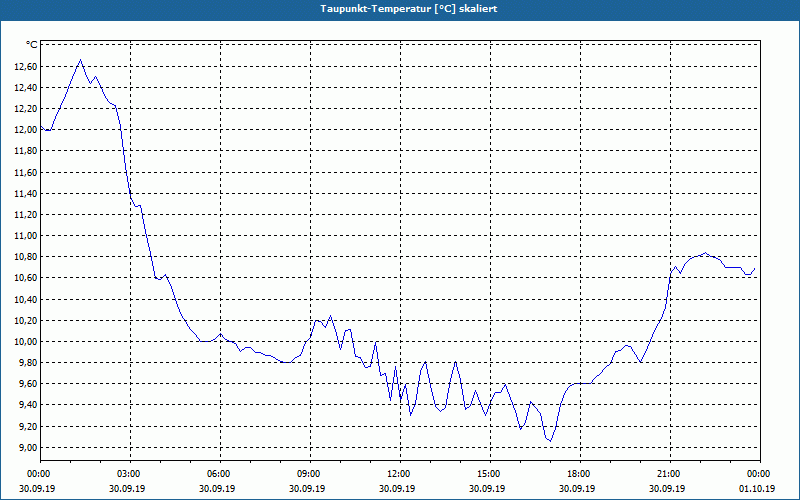Select the '09:00' time label

pos(310,474)
